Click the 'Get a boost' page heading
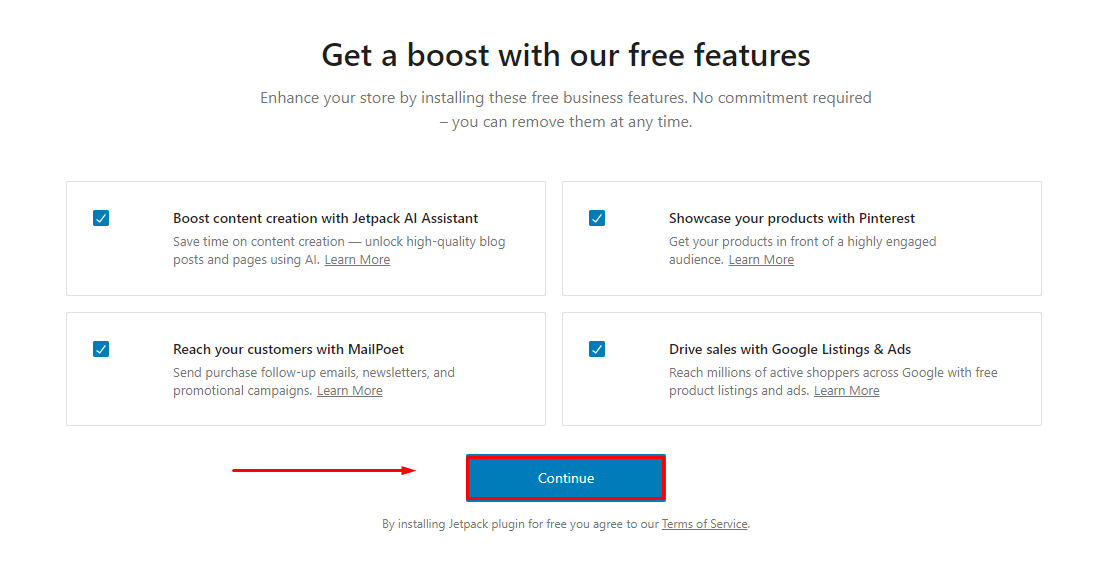This screenshot has height=573, width=1111. pos(566,55)
